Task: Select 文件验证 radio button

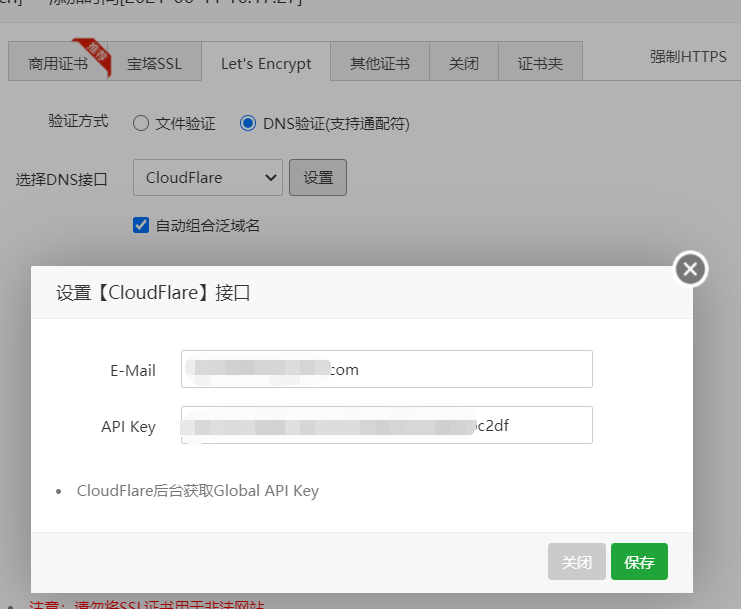Action: click(x=141, y=123)
